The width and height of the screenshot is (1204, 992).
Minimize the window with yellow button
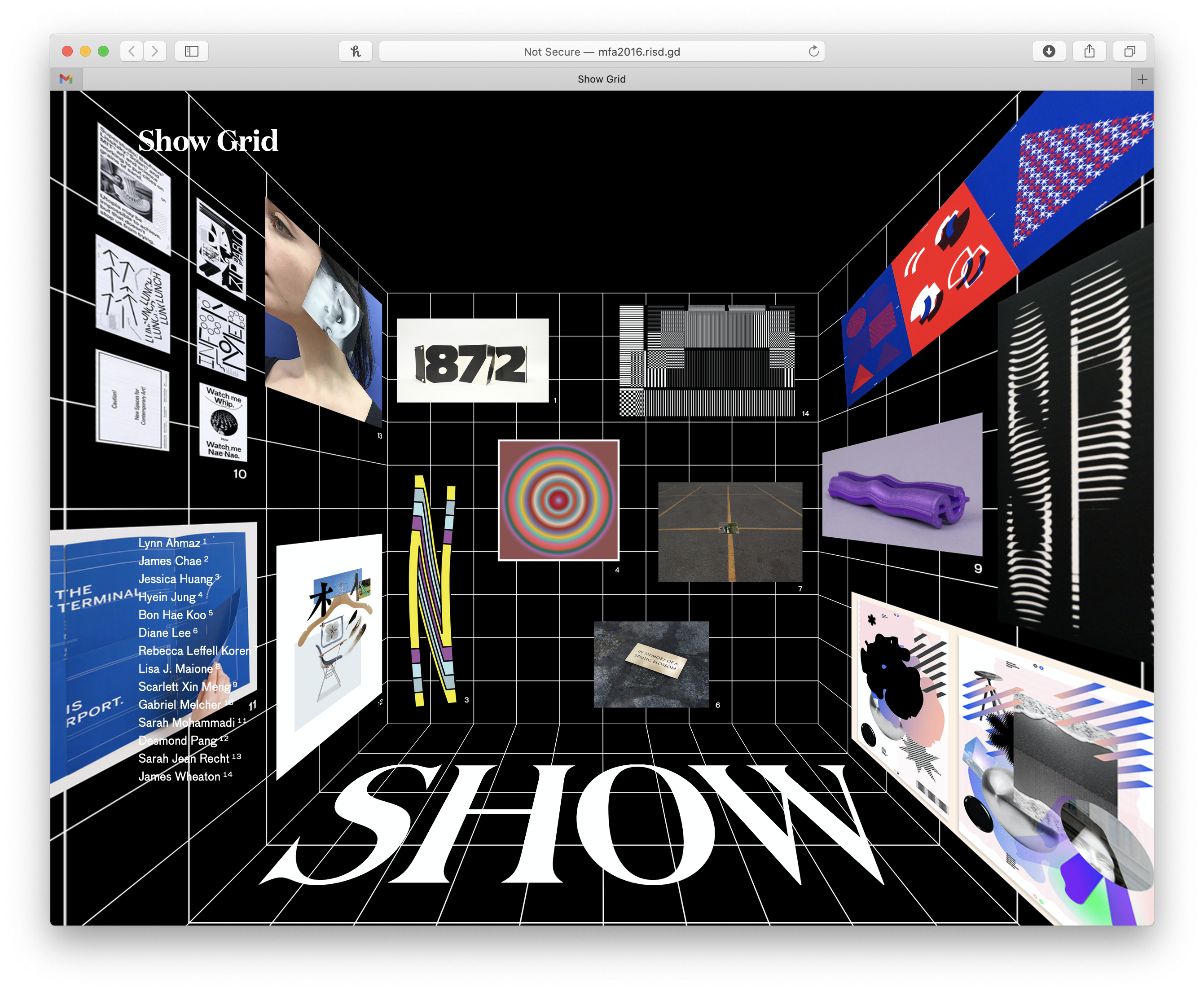[85, 52]
